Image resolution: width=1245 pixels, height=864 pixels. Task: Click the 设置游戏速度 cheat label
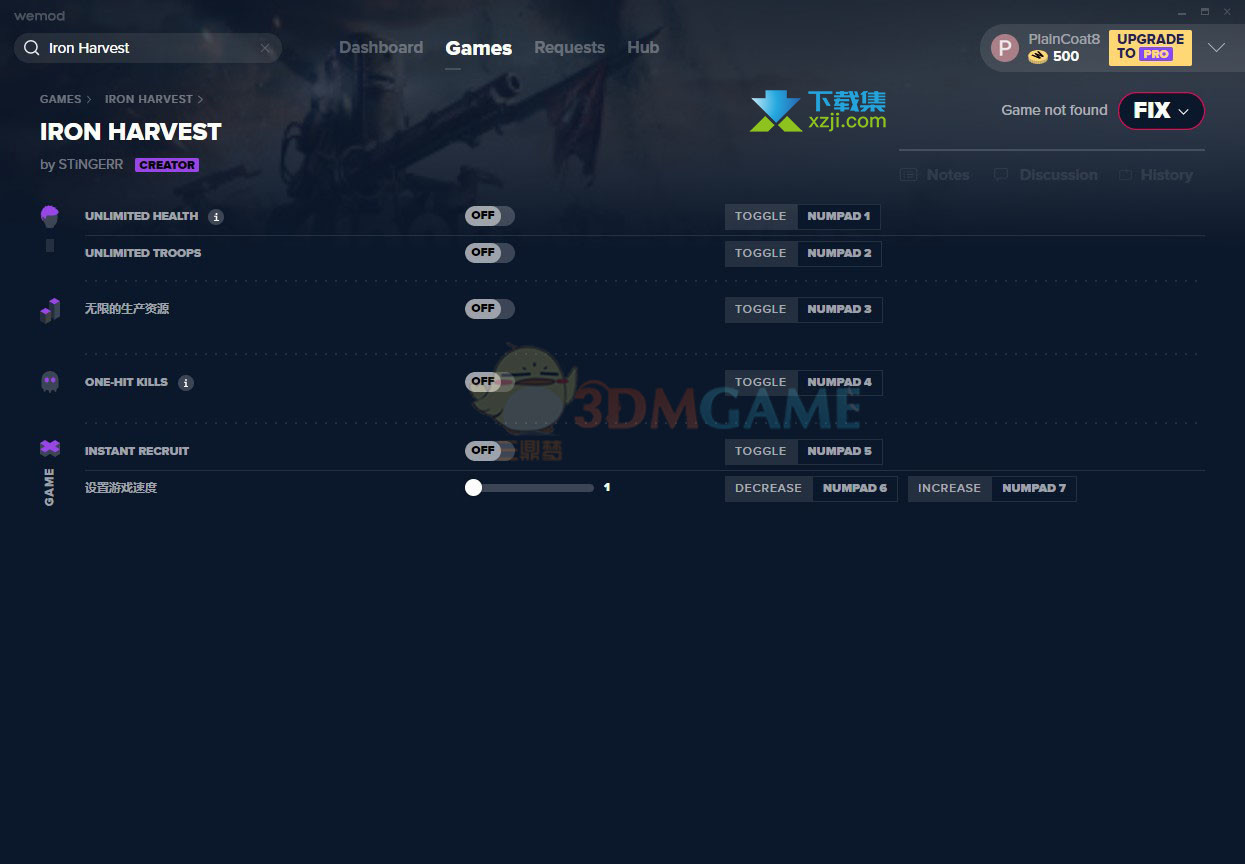(x=121, y=488)
